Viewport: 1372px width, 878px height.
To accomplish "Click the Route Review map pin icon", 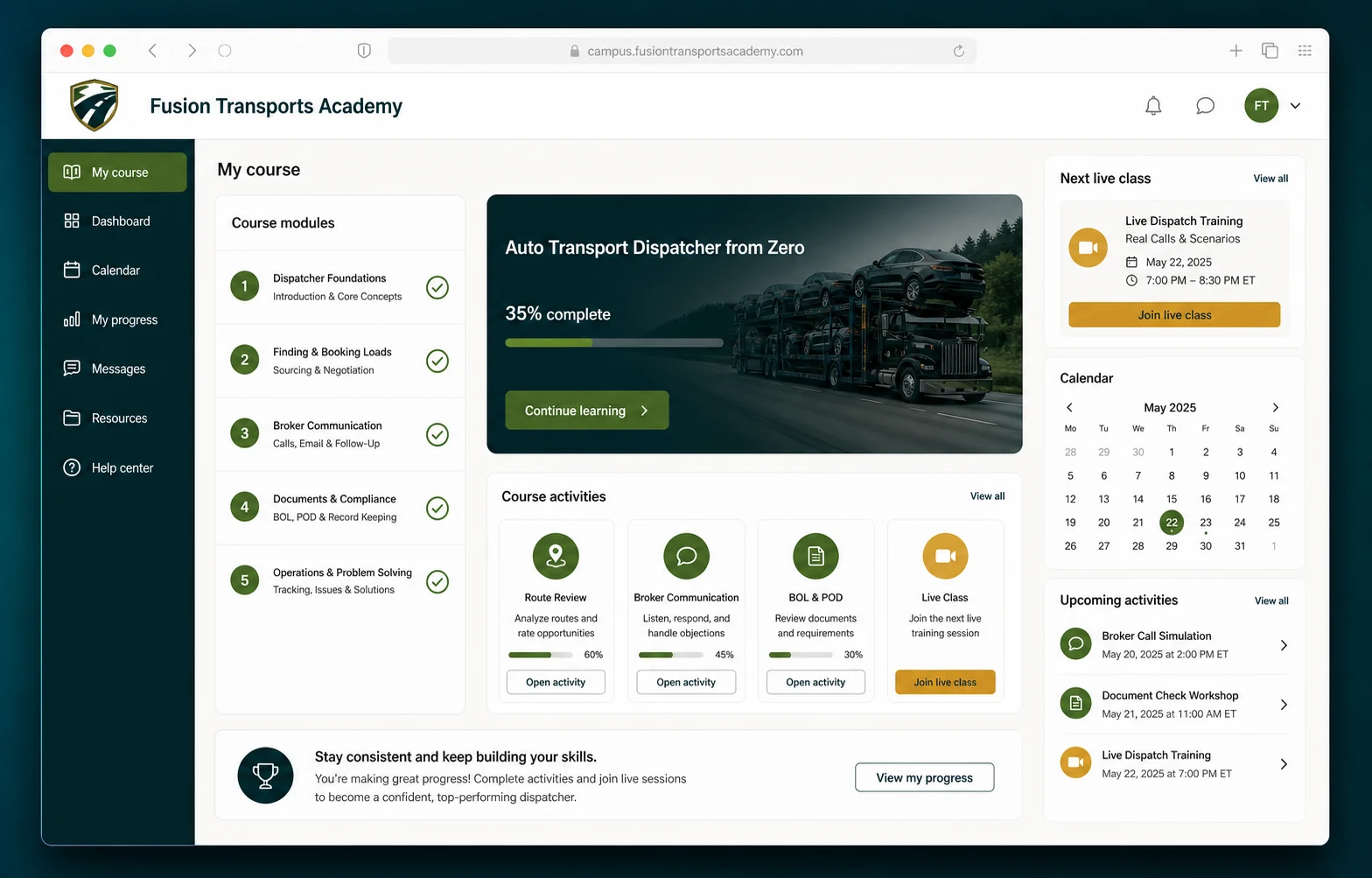I will click(556, 556).
